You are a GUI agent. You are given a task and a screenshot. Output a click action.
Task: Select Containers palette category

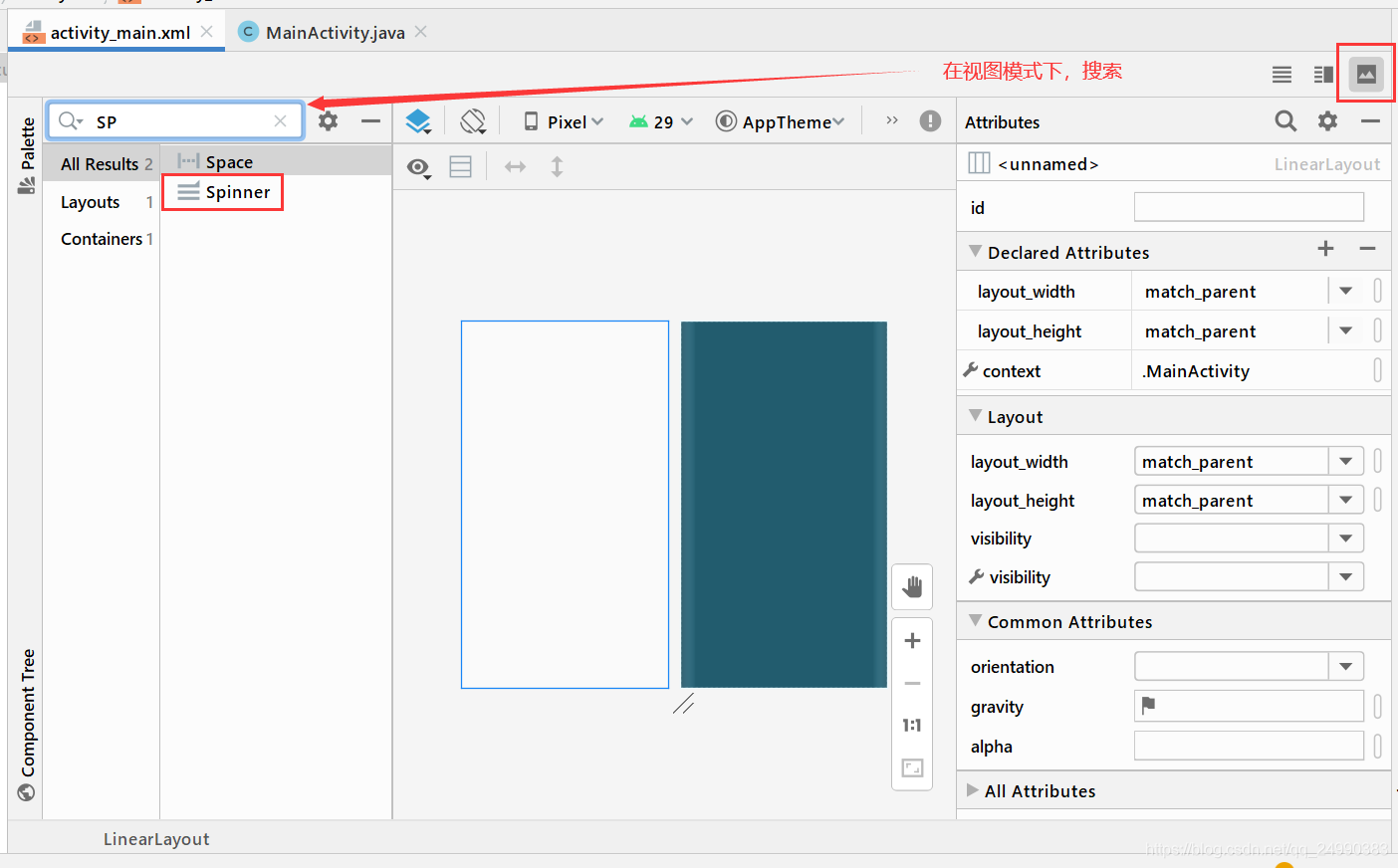tap(101, 239)
